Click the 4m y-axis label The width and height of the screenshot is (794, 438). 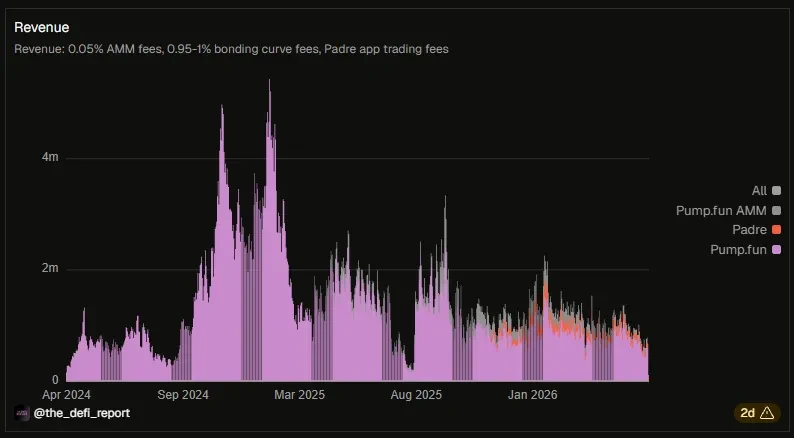click(x=50, y=157)
